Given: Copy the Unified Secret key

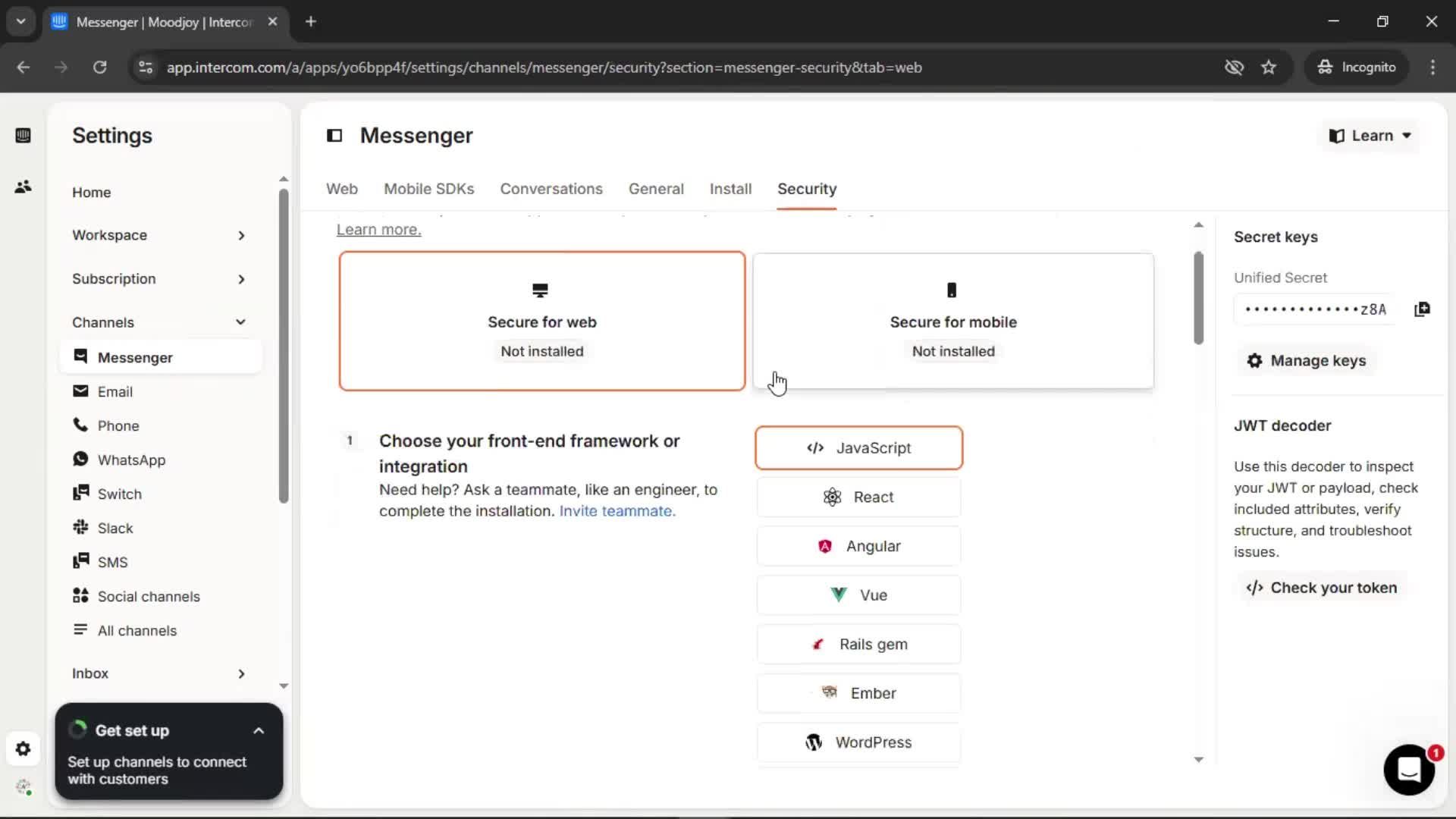Looking at the screenshot, I should point(1422,309).
